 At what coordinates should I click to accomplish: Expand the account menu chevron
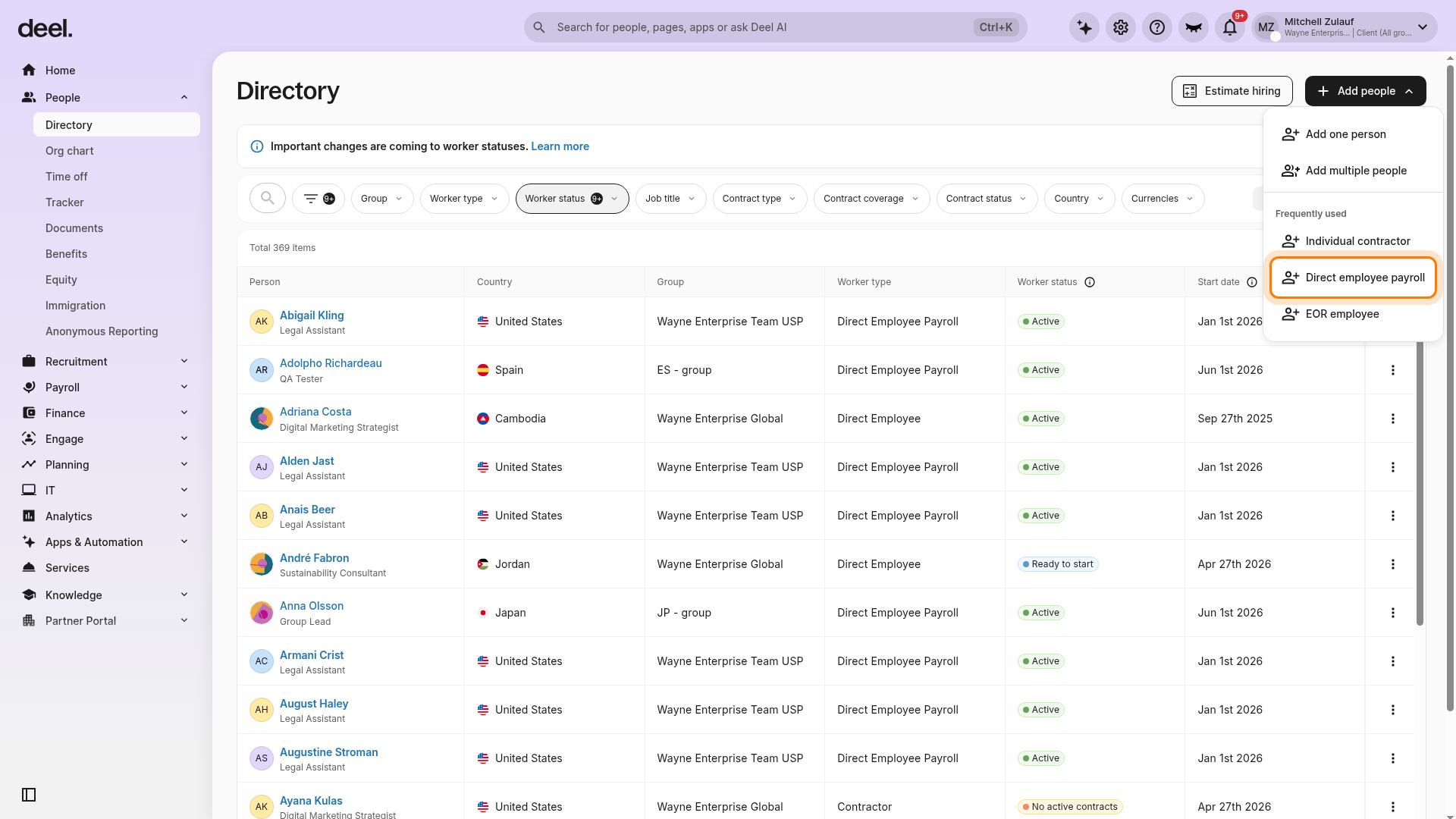tap(1423, 27)
